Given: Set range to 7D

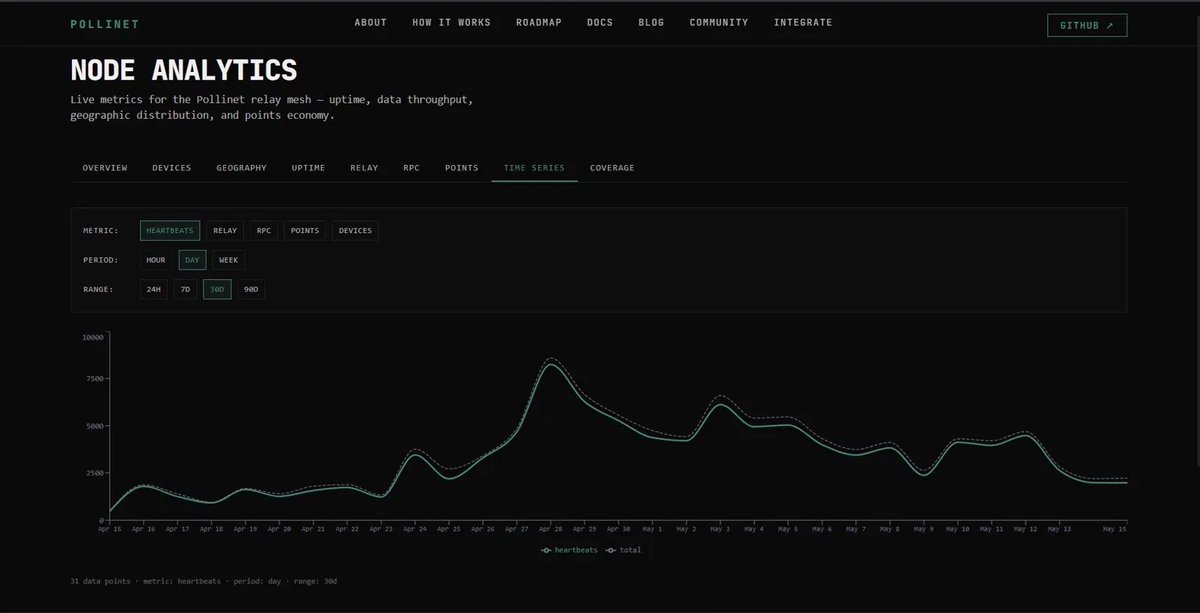Looking at the screenshot, I should coord(185,289).
